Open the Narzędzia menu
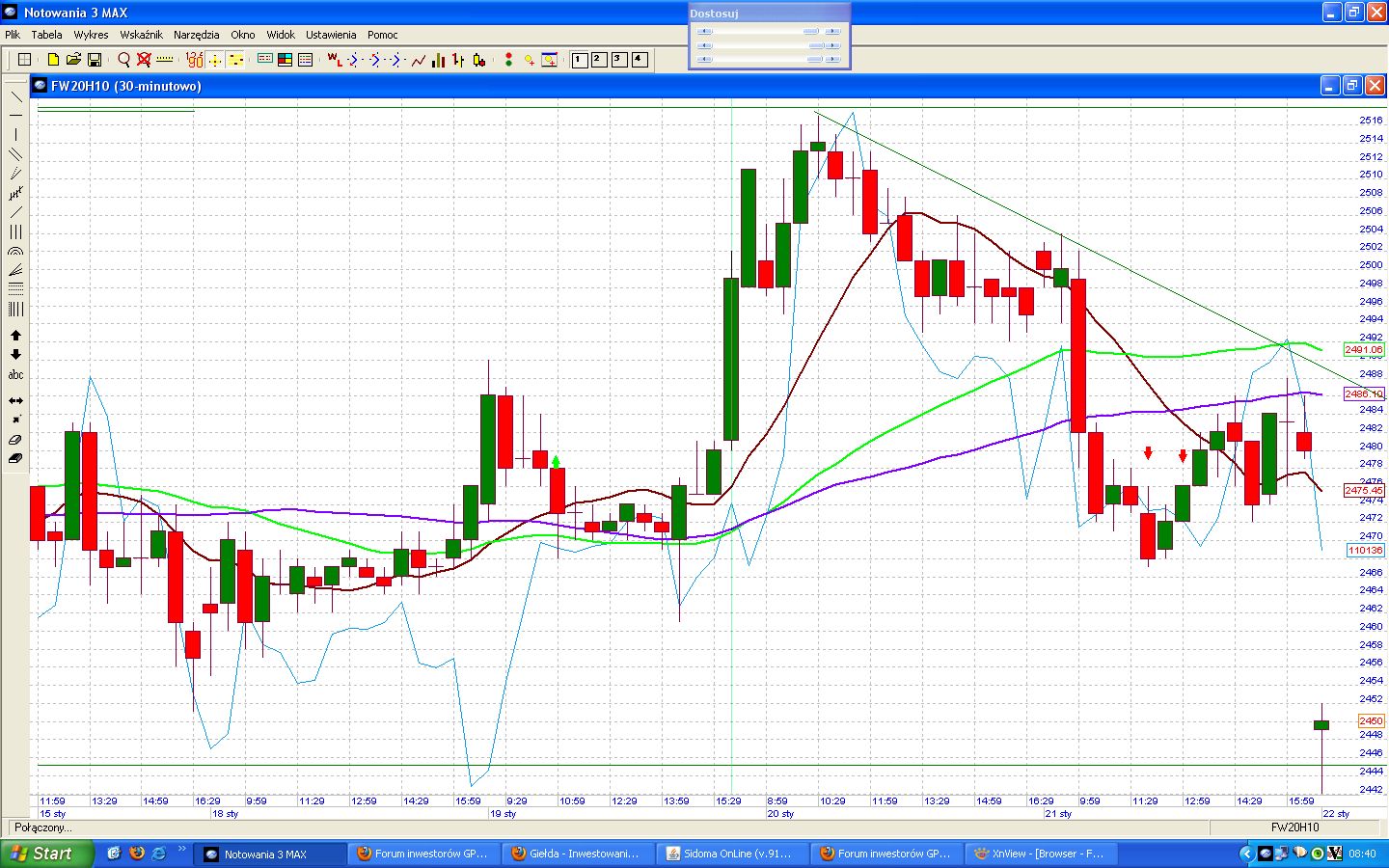This screenshot has width=1389, height=868. coord(196,35)
